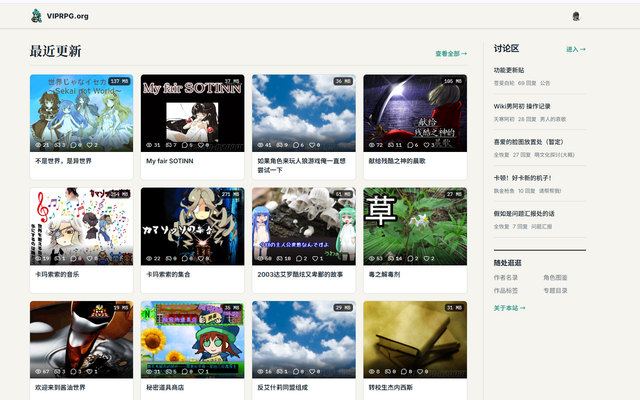
Task: Click the title 如果角色来玩人狼游戏俺一直想尝试一下
Action: pyautogui.click(x=302, y=166)
